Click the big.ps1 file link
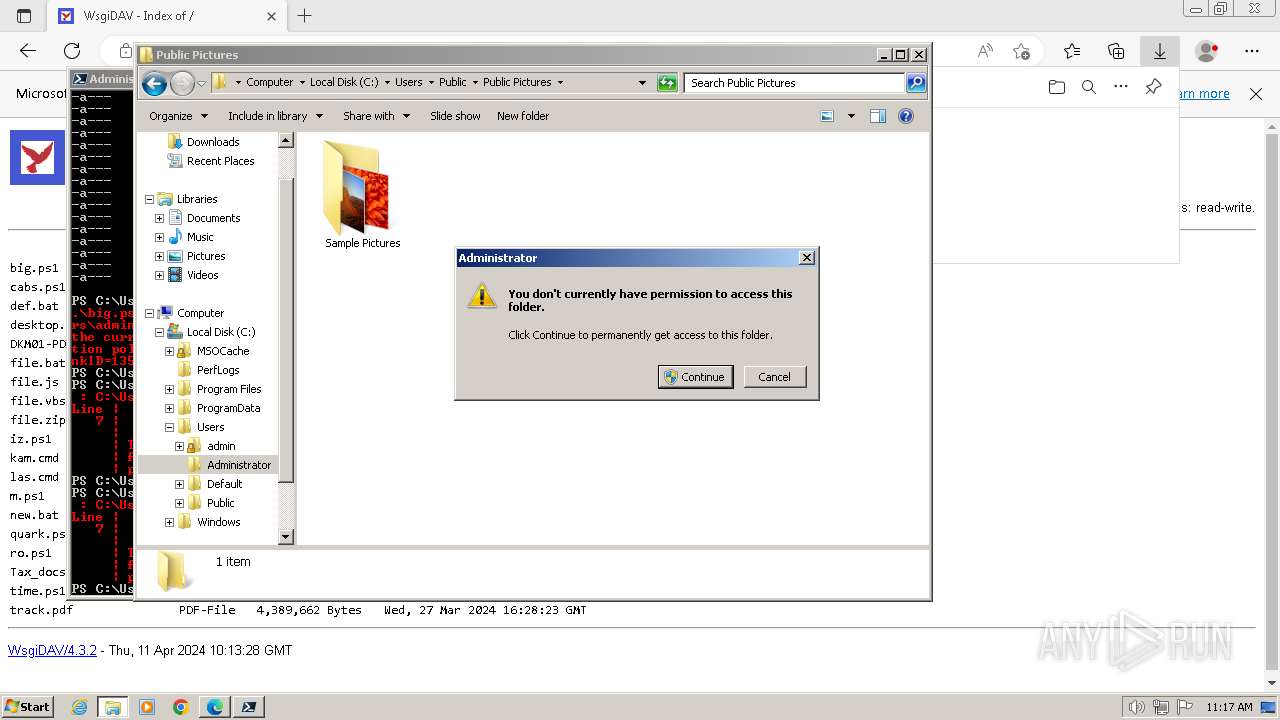 pyautogui.click(x=34, y=268)
